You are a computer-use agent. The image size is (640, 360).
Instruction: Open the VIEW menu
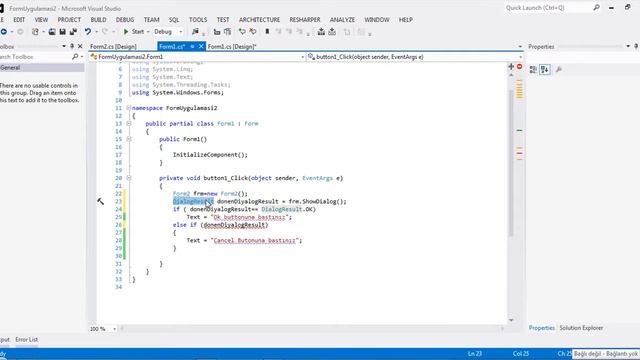click(x=41, y=20)
